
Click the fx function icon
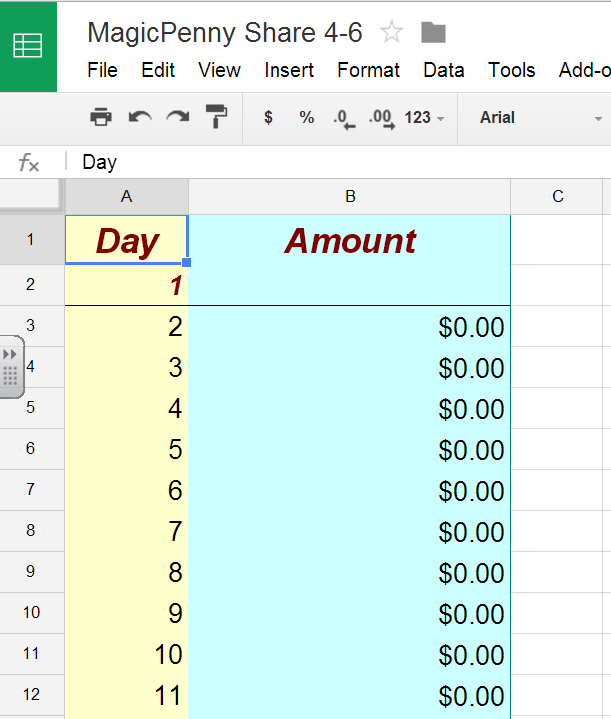tap(28, 162)
